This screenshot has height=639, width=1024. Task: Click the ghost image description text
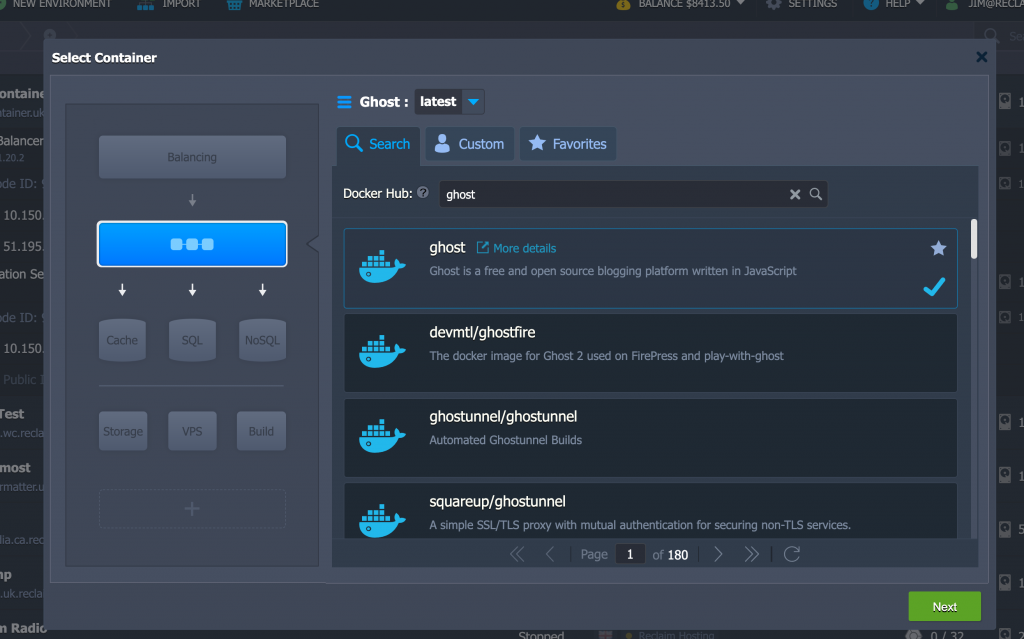(x=613, y=271)
